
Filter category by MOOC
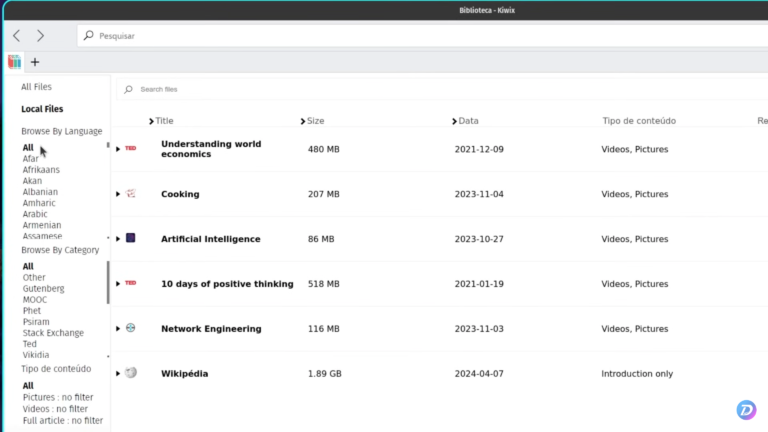click(35, 300)
